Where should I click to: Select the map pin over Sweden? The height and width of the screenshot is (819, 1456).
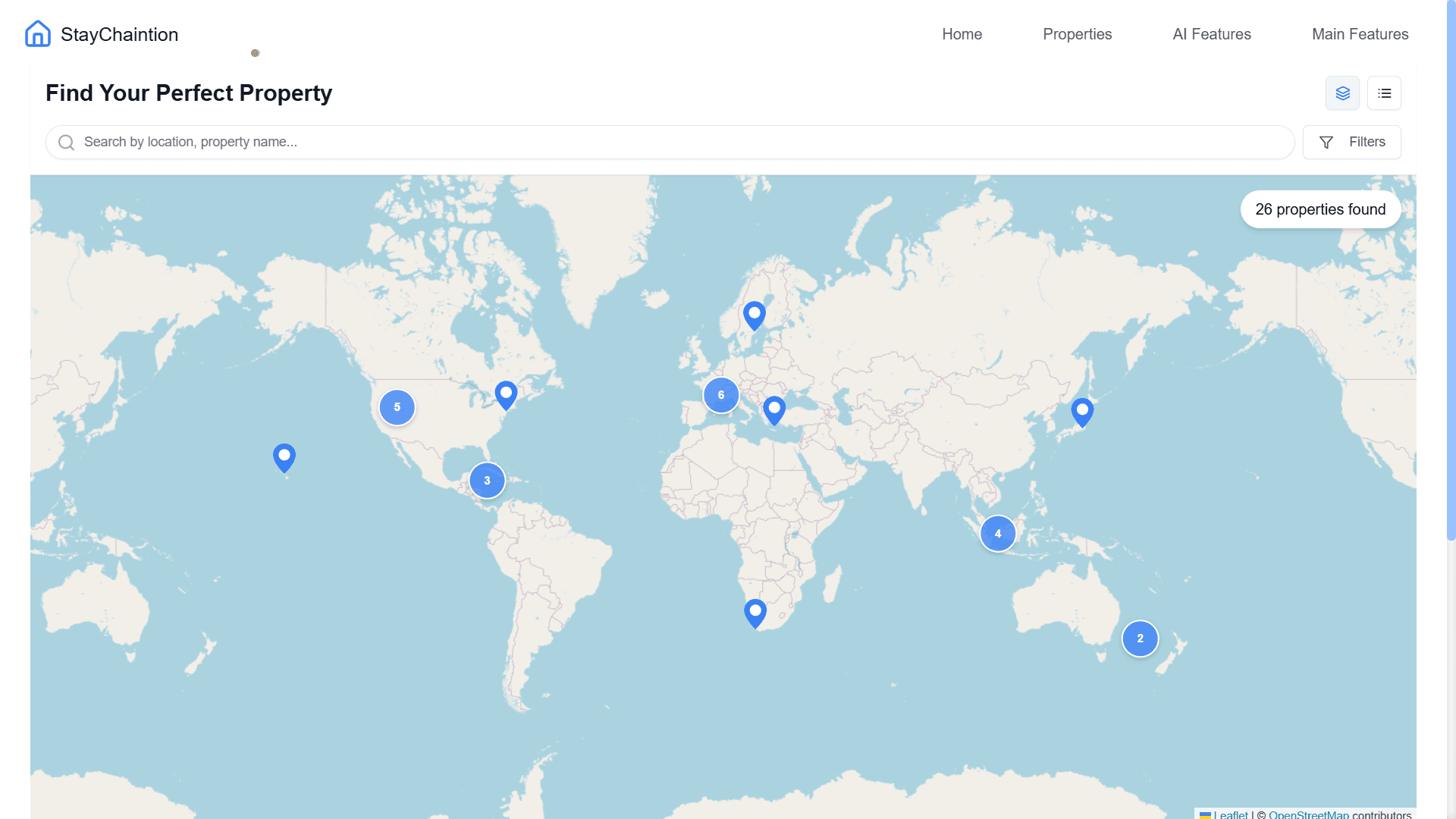754,315
